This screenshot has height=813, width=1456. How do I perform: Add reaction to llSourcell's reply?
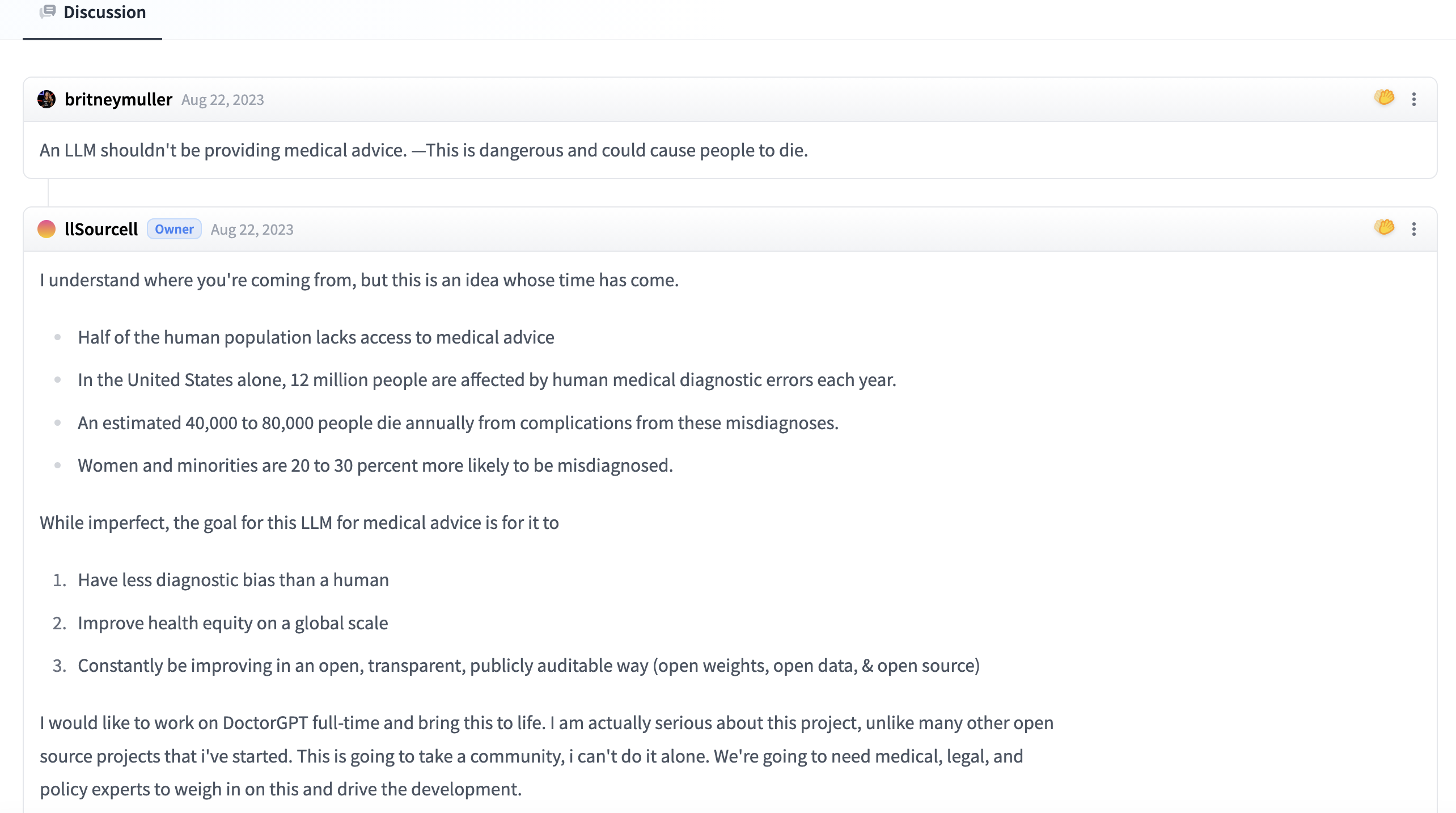(1383, 228)
